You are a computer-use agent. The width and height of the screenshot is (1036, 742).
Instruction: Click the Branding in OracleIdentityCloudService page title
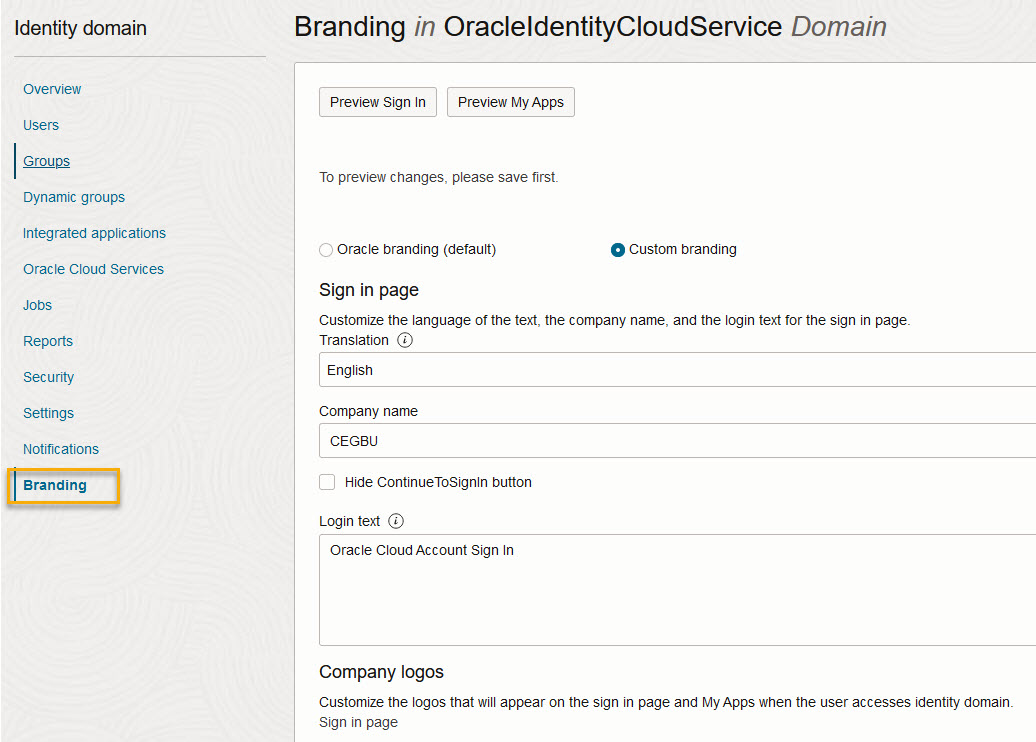(591, 27)
